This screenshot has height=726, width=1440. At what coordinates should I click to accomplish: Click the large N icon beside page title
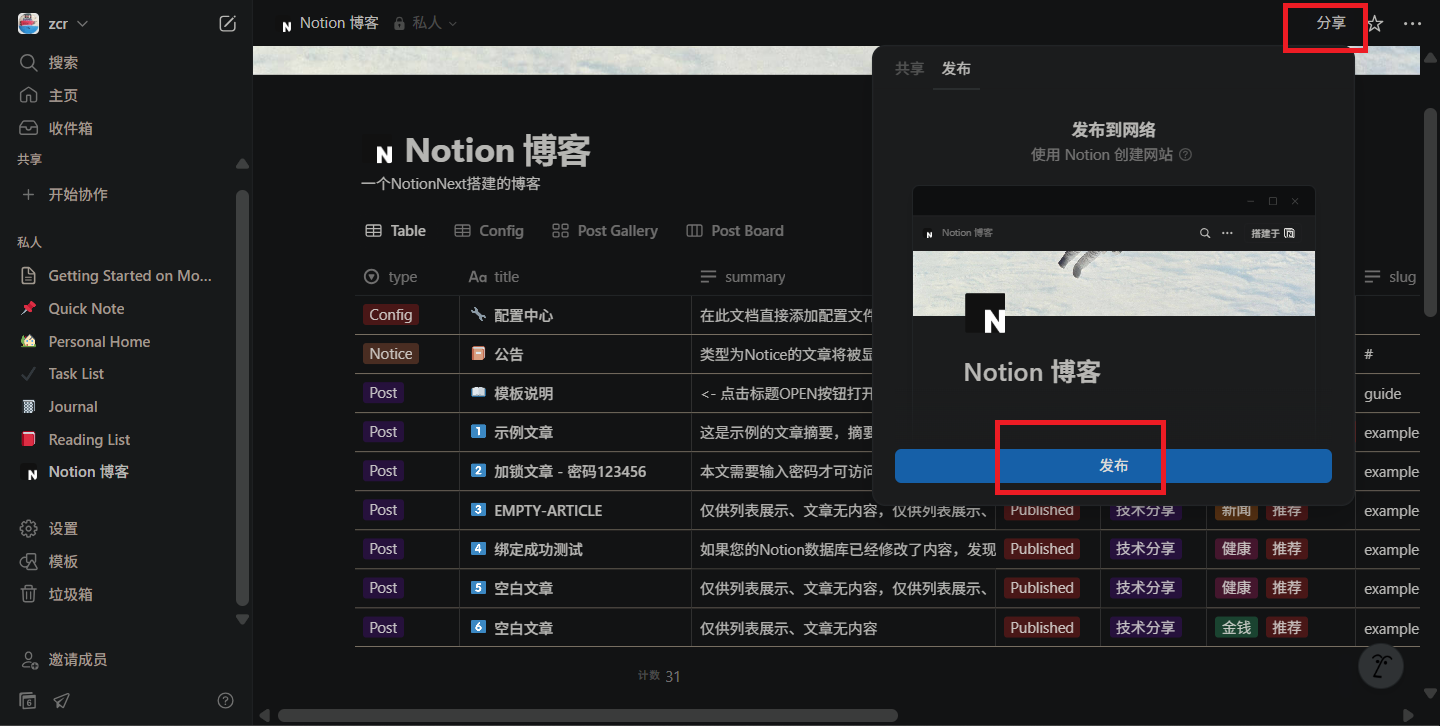(380, 152)
